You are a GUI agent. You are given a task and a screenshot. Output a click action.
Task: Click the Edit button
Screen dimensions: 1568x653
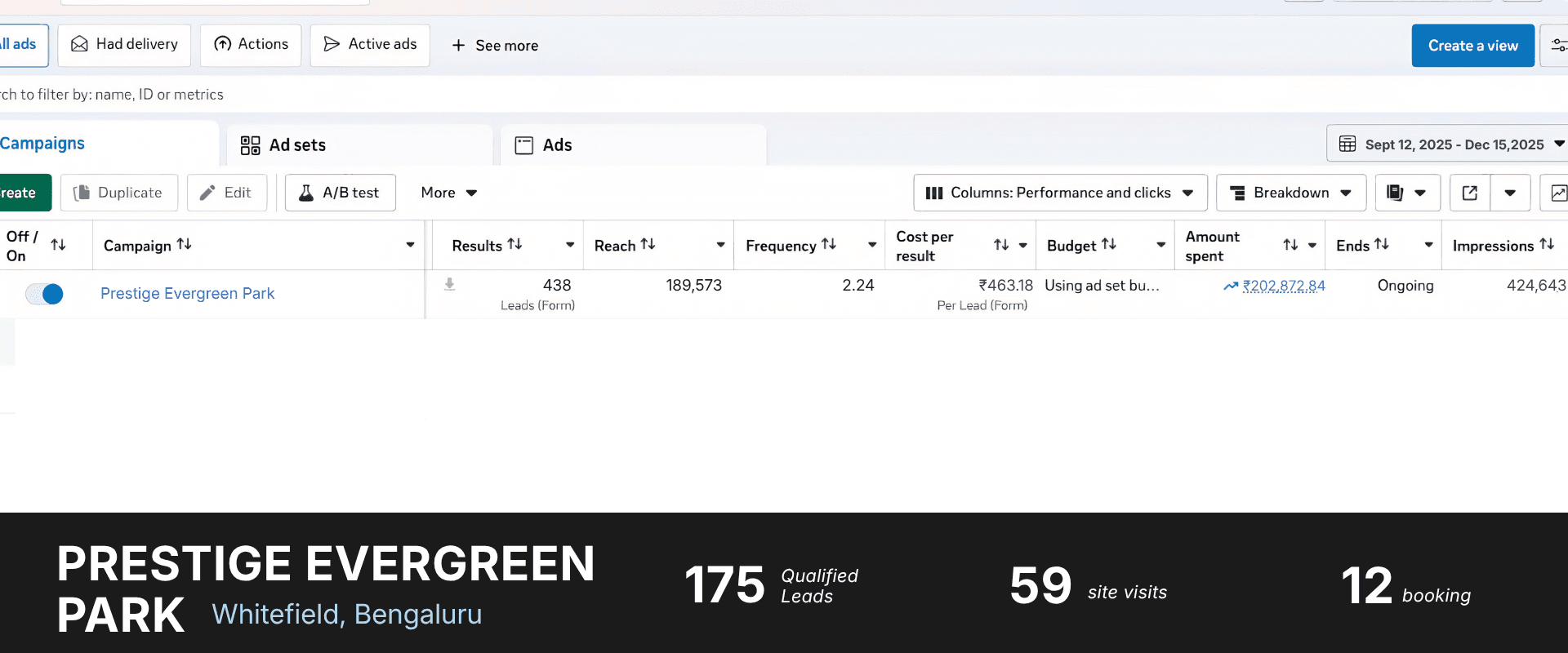(227, 193)
